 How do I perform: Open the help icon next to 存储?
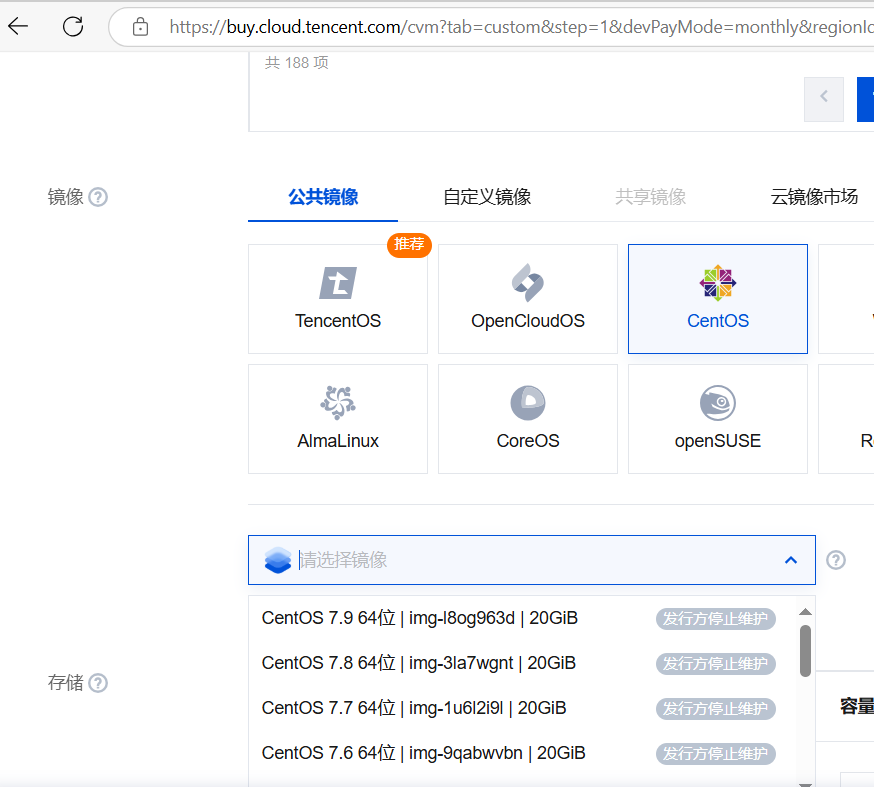coord(98,683)
